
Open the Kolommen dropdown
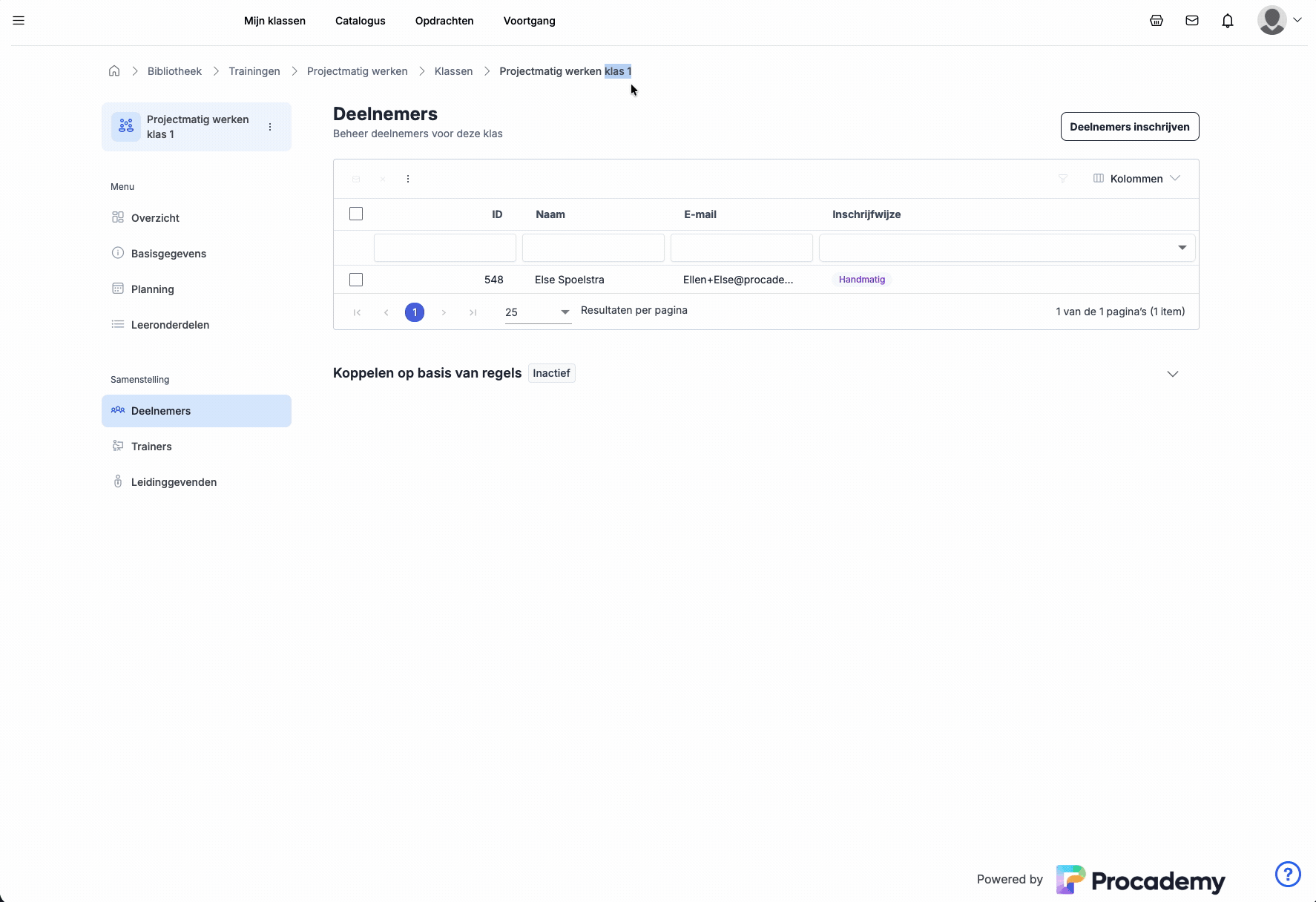point(1136,179)
